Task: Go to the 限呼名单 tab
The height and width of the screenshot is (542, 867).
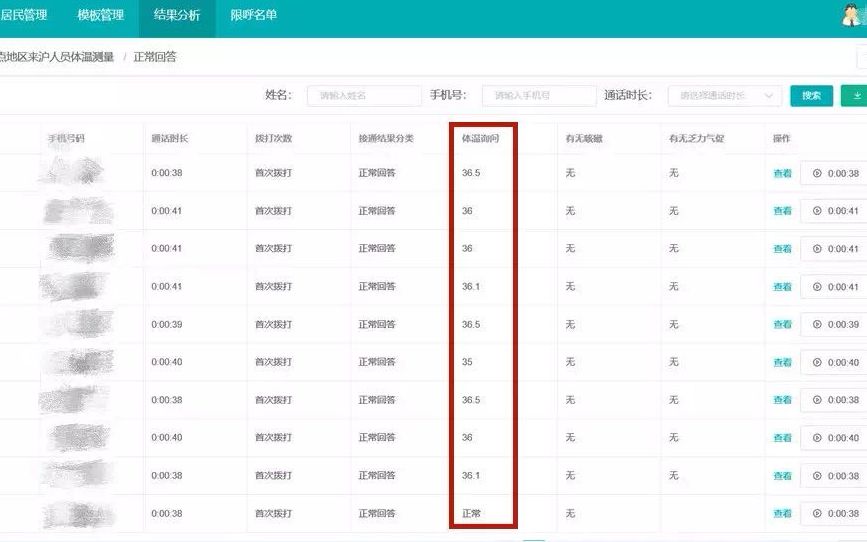Action: (254, 15)
